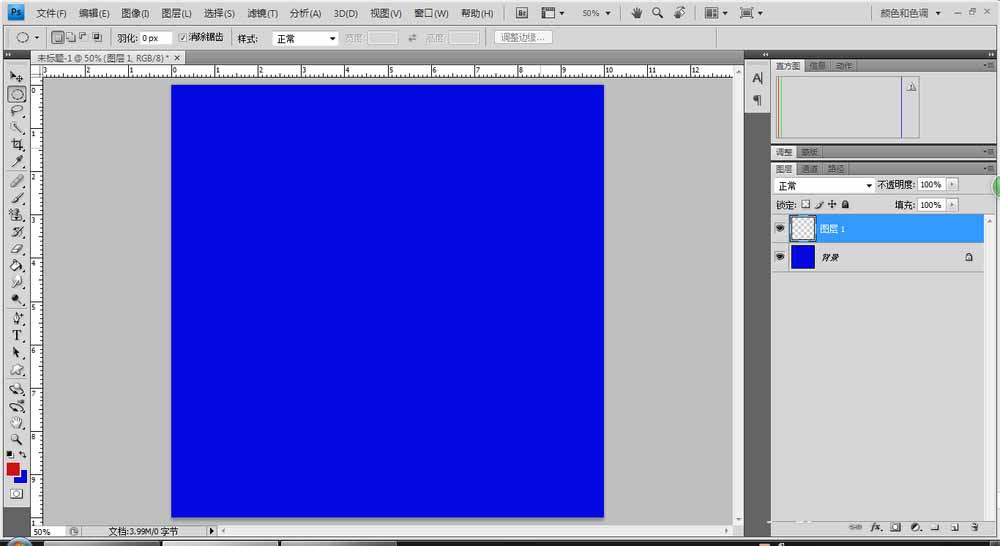The image size is (1000, 546).
Task: Select the Healing Brush tool
Action: (17, 181)
